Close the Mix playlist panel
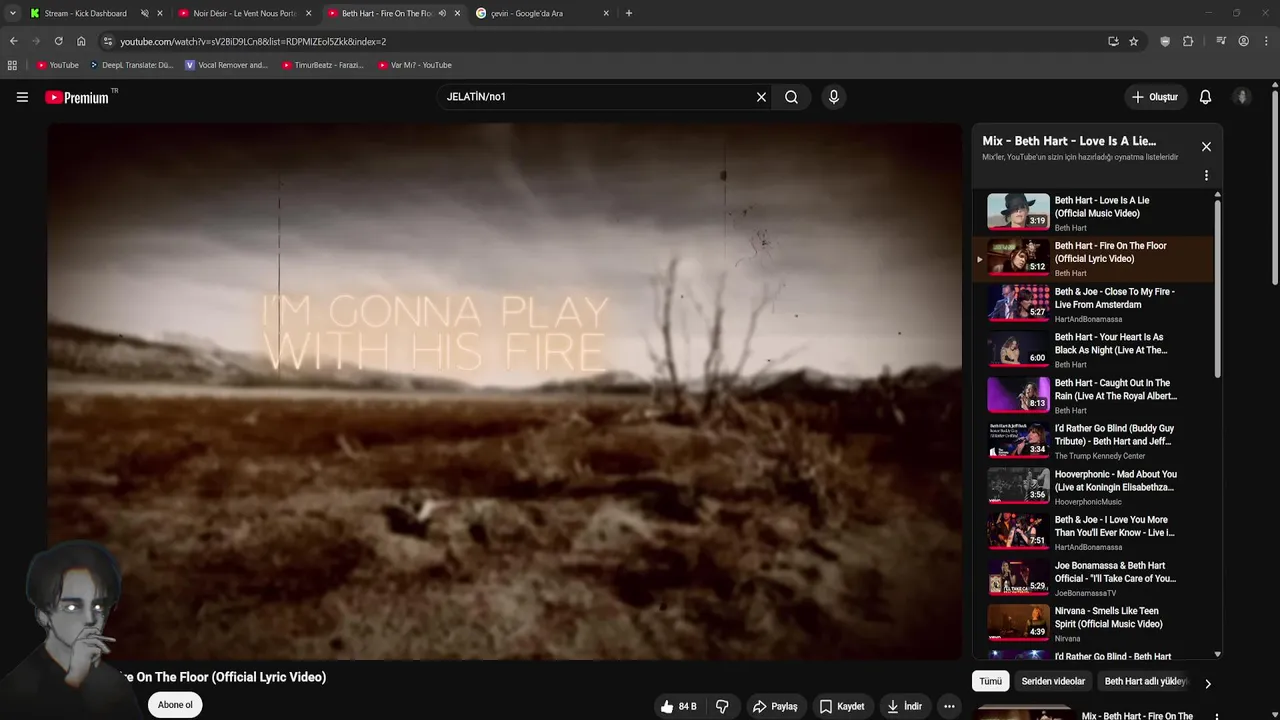The width and height of the screenshot is (1280, 720). pyautogui.click(x=1206, y=146)
